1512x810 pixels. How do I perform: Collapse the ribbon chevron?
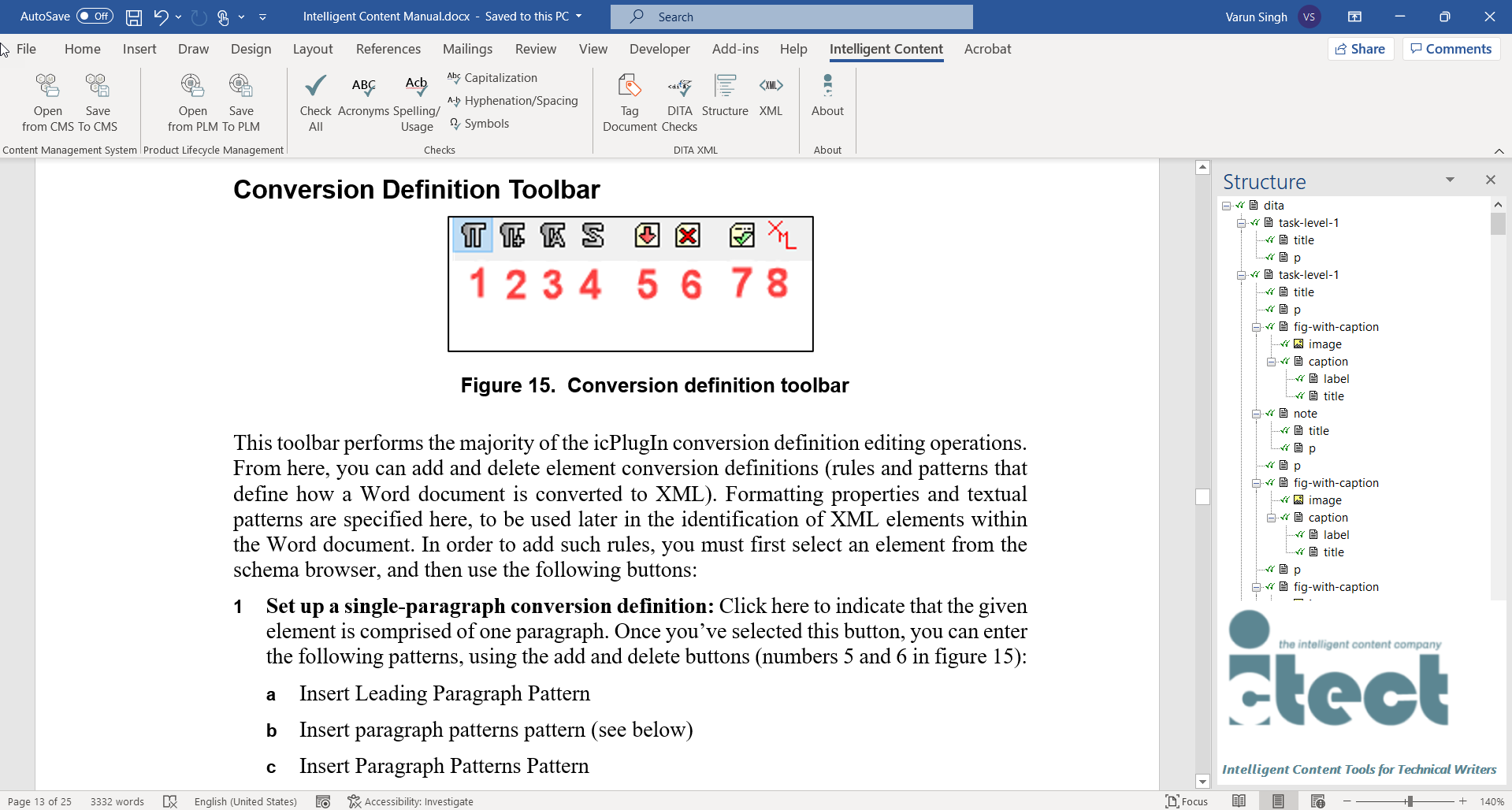pos(1499,150)
